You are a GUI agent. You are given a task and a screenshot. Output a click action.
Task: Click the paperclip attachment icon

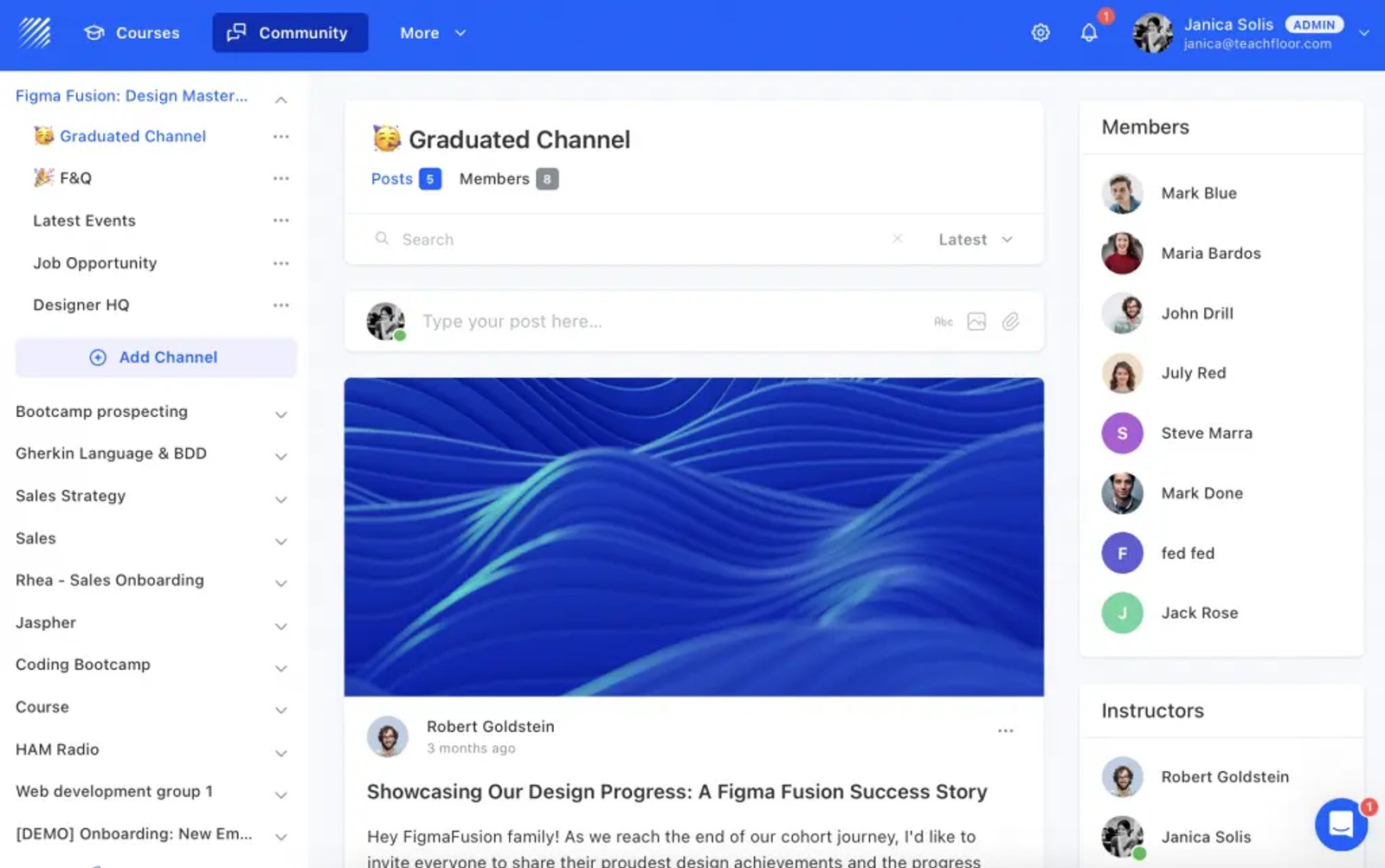(1010, 322)
